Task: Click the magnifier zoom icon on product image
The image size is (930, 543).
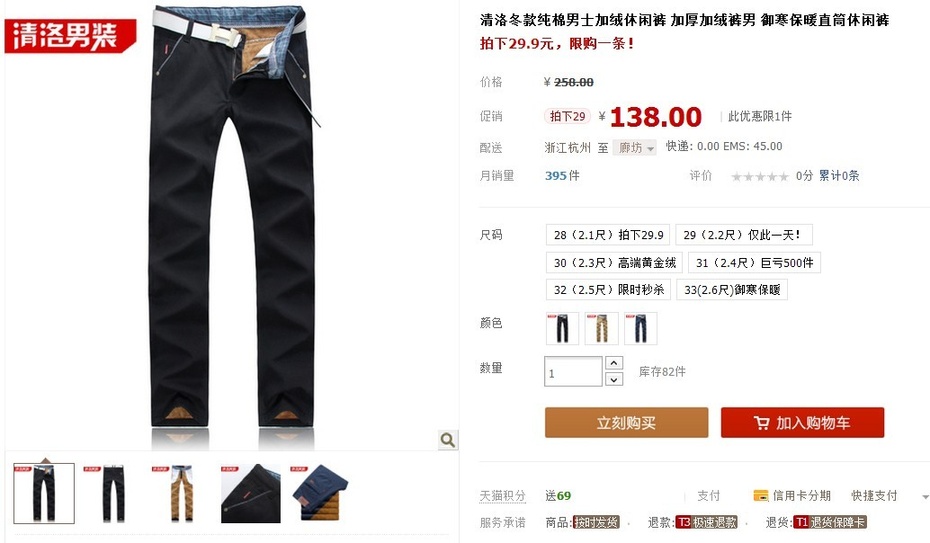Action: tap(448, 440)
